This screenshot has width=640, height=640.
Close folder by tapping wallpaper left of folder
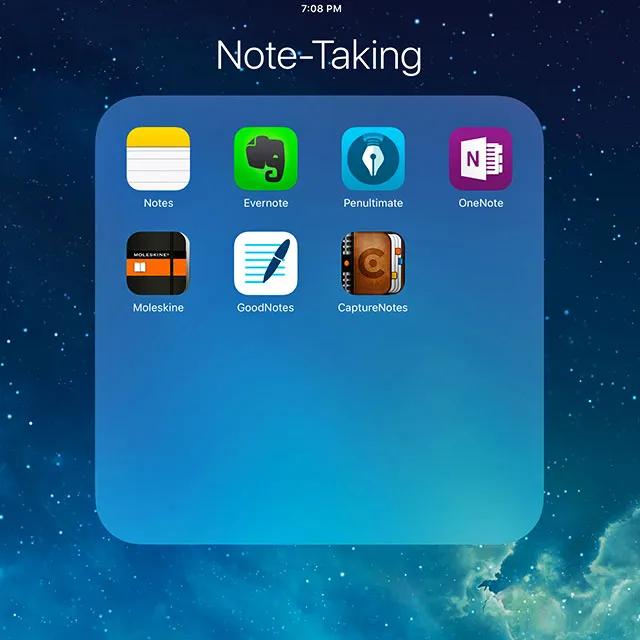point(45,320)
